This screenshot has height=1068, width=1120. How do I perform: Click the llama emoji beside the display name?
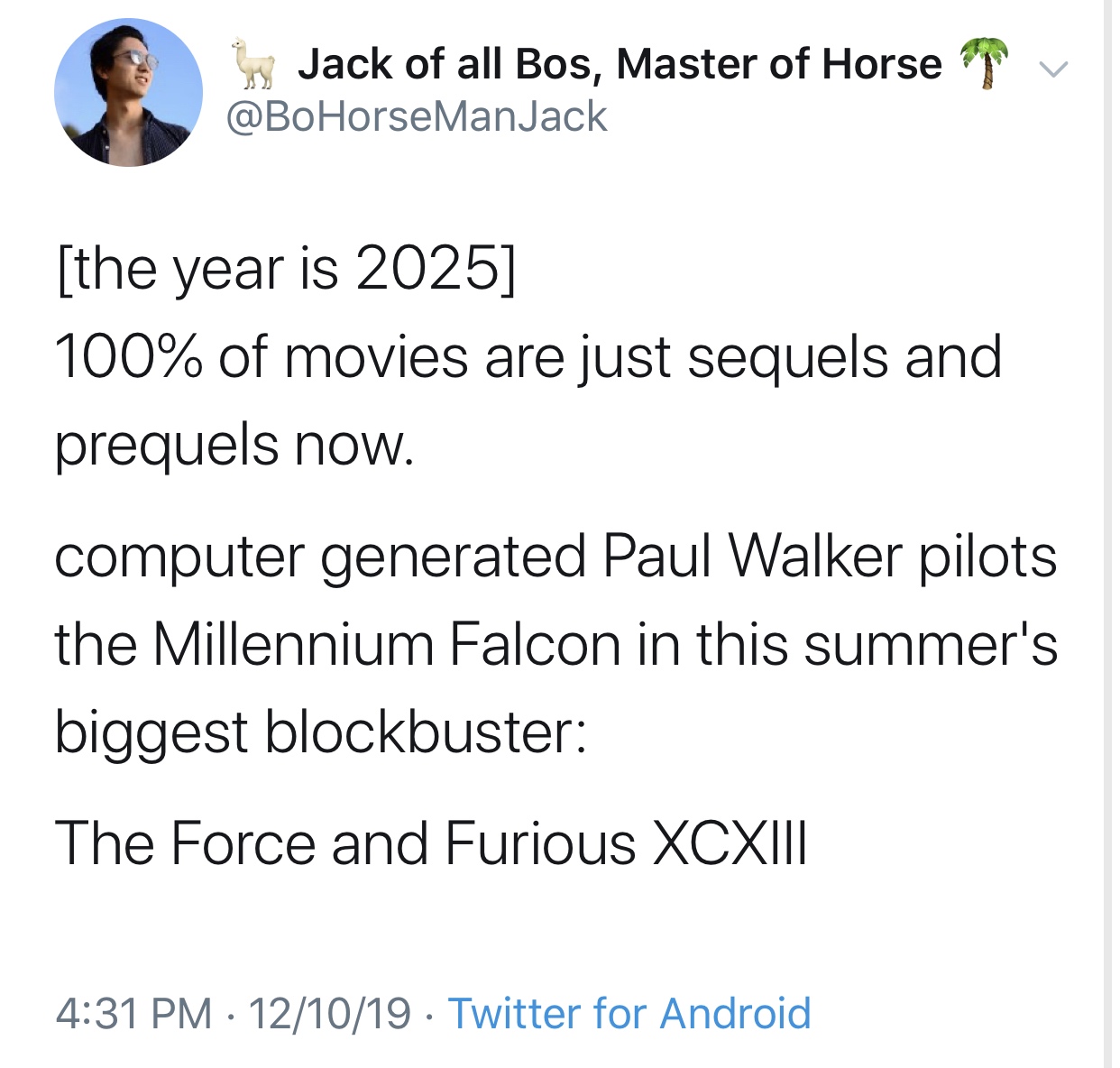253,64
